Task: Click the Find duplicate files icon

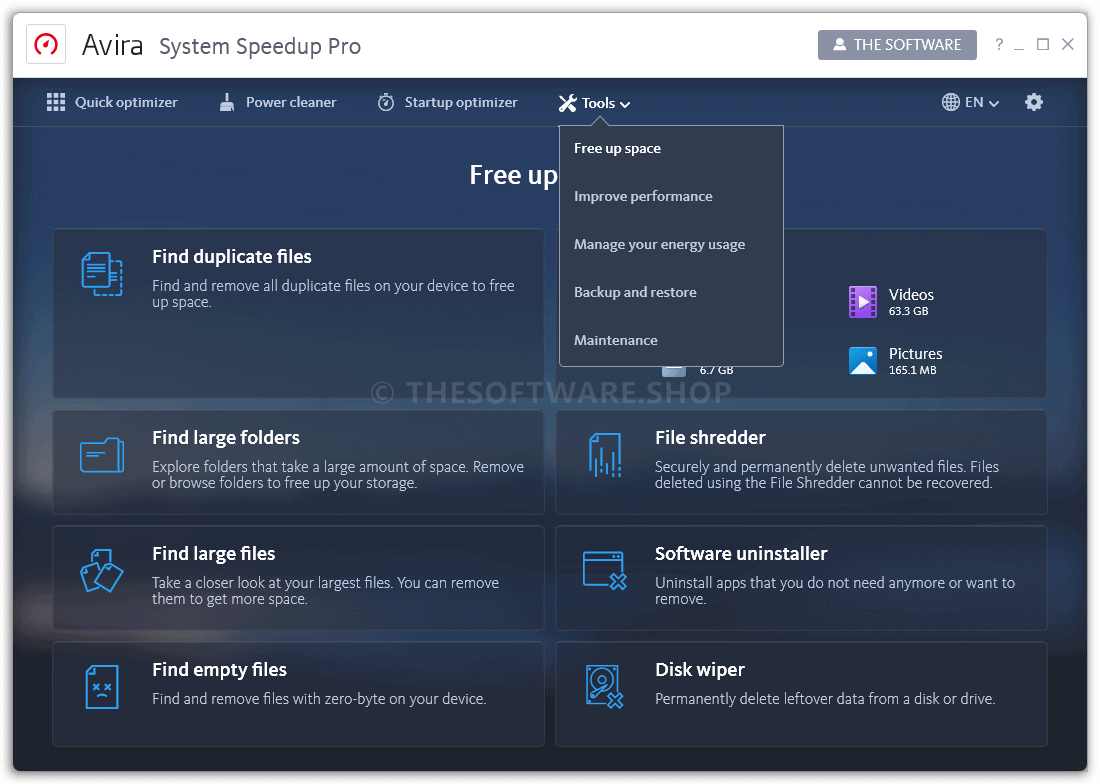Action: [102, 273]
